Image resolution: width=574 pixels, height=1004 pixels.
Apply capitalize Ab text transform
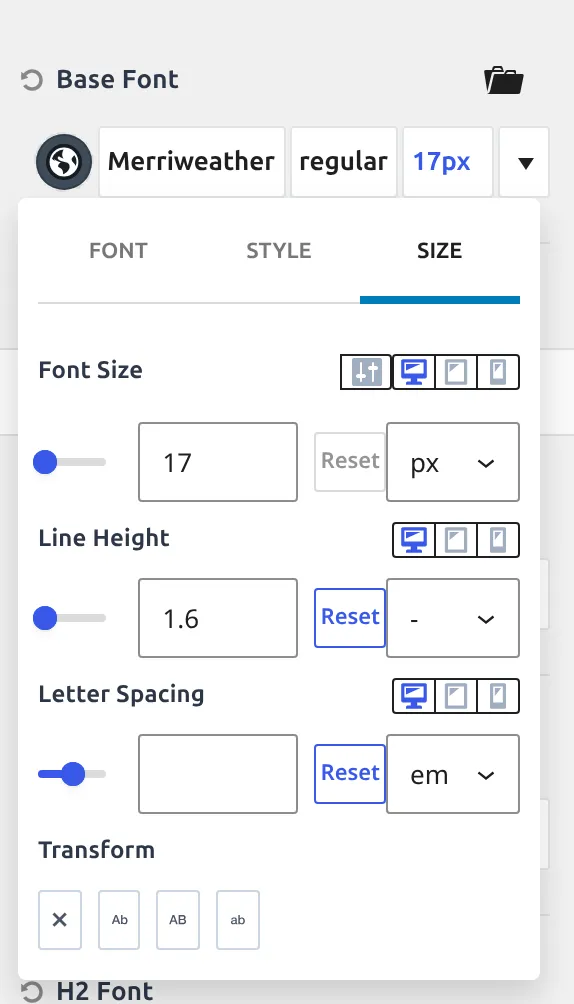coord(119,919)
